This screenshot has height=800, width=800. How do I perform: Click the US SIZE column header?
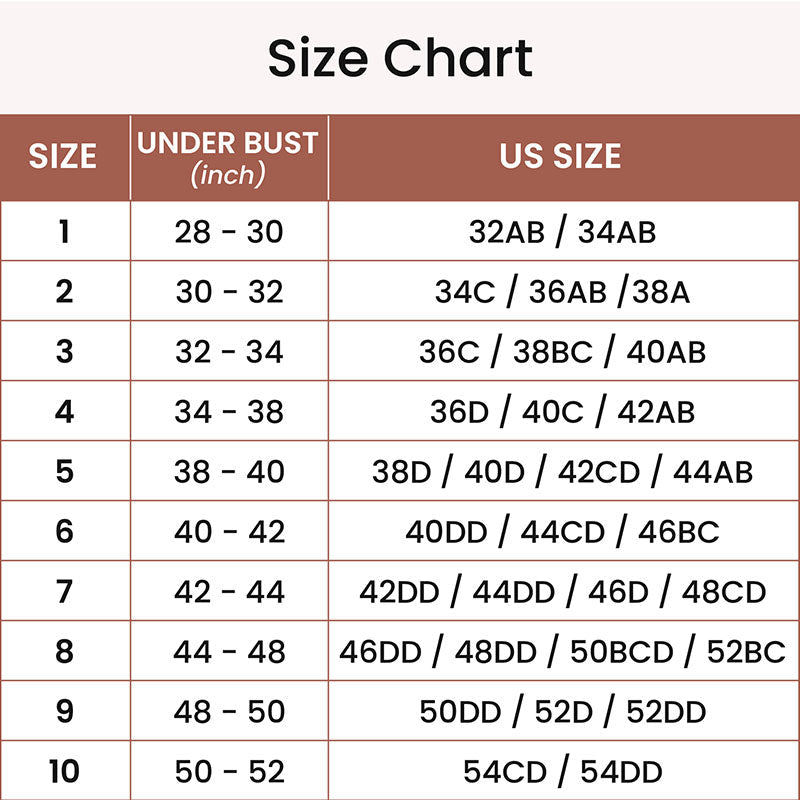point(560,157)
